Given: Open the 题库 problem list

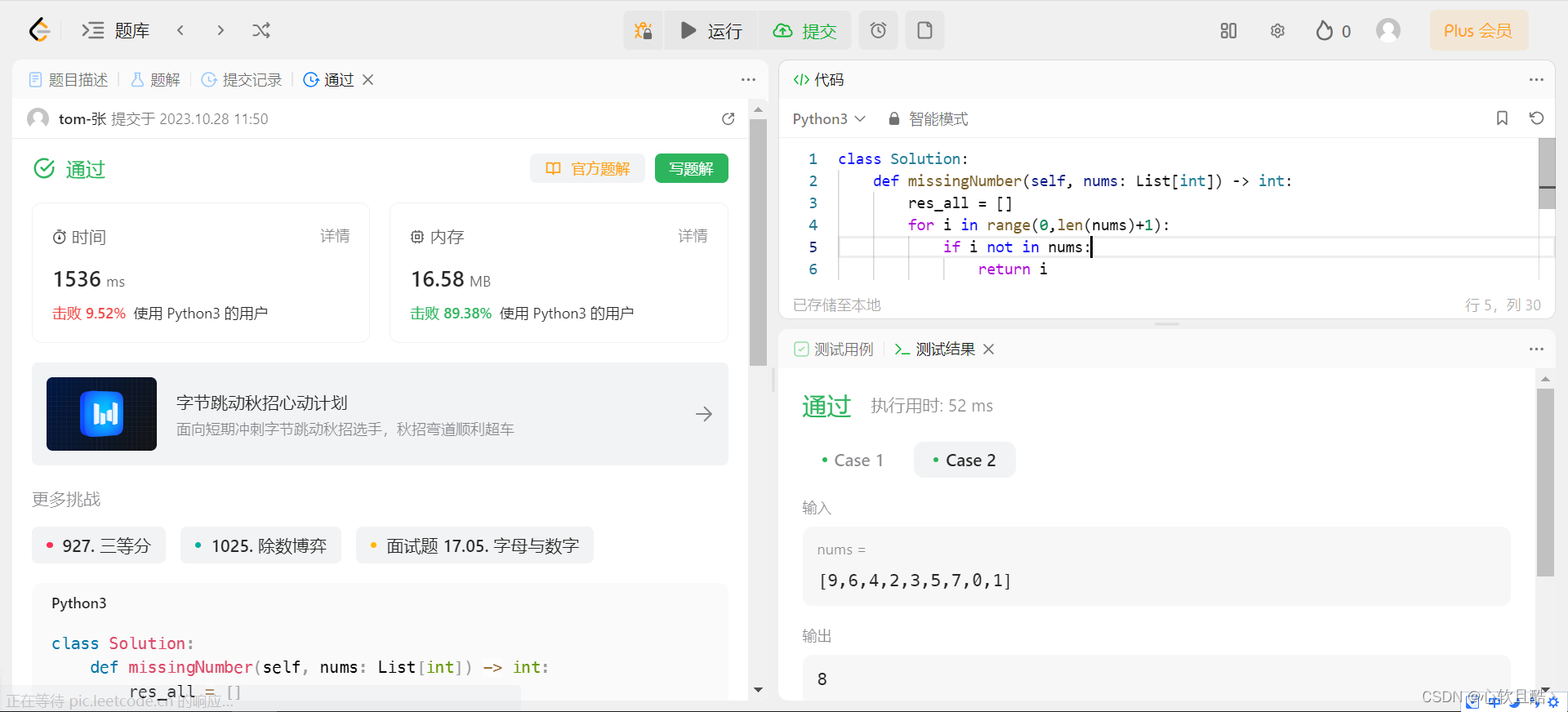Looking at the screenshot, I should pyautogui.click(x=116, y=30).
